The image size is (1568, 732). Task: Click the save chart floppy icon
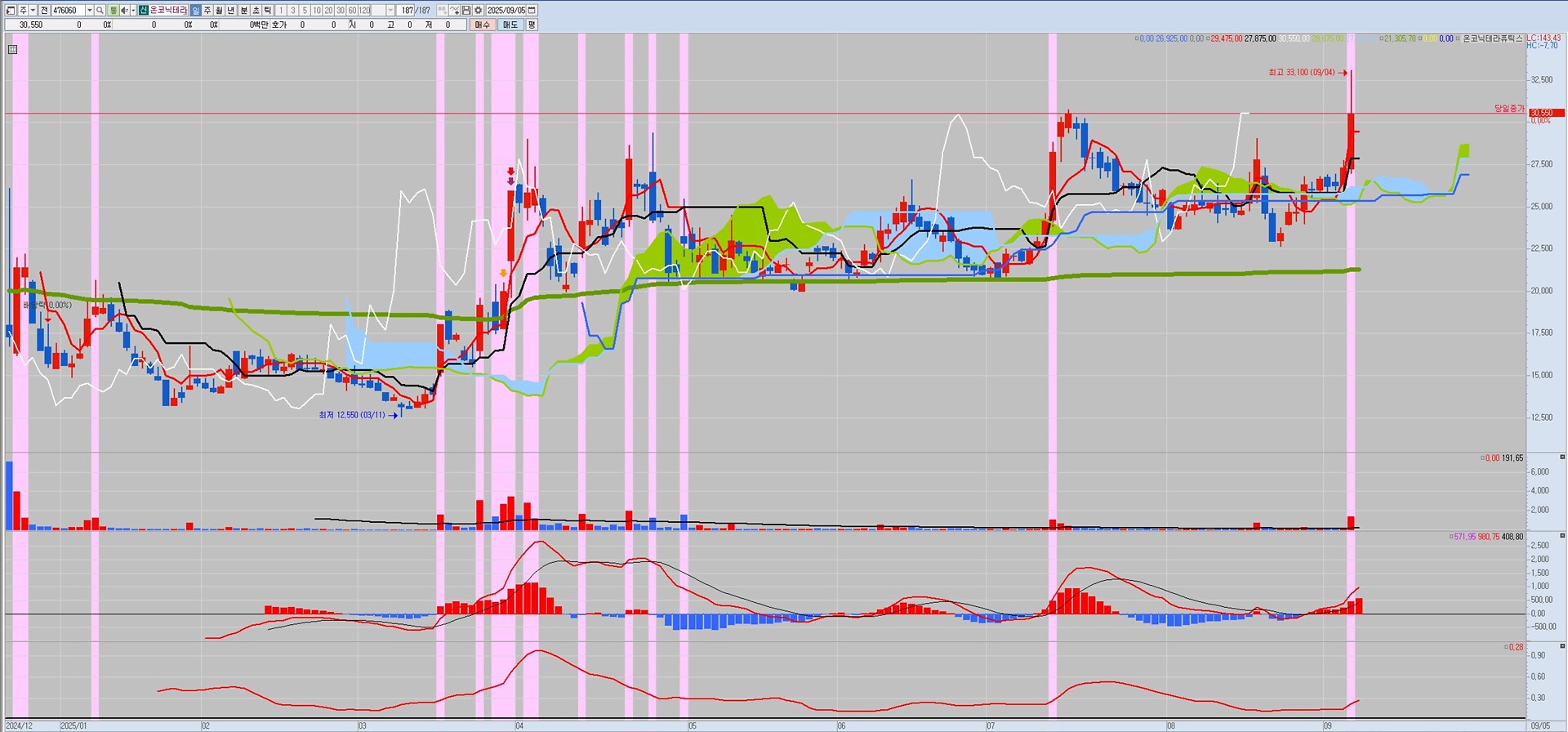pos(466,11)
